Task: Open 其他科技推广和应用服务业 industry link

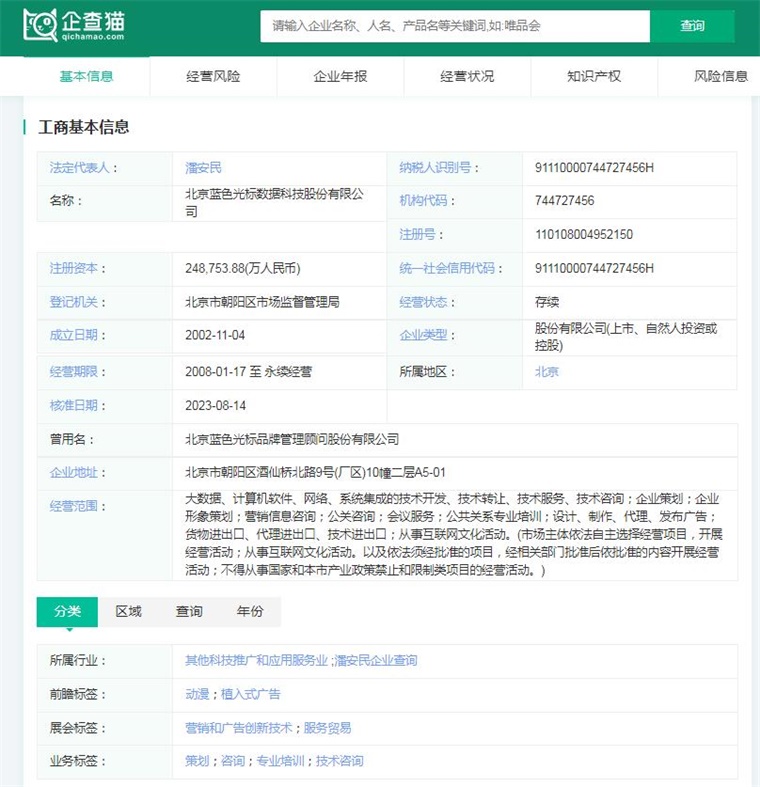Action: coord(257,661)
